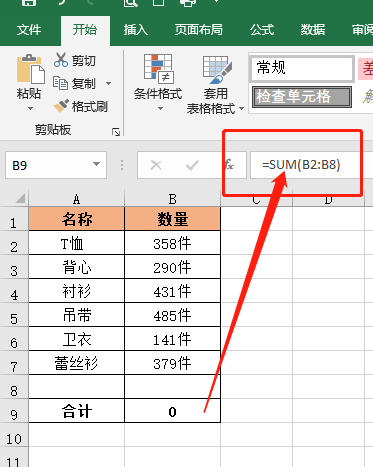
Task: Expand the Copy dropdown arrow
Action: click(108, 83)
